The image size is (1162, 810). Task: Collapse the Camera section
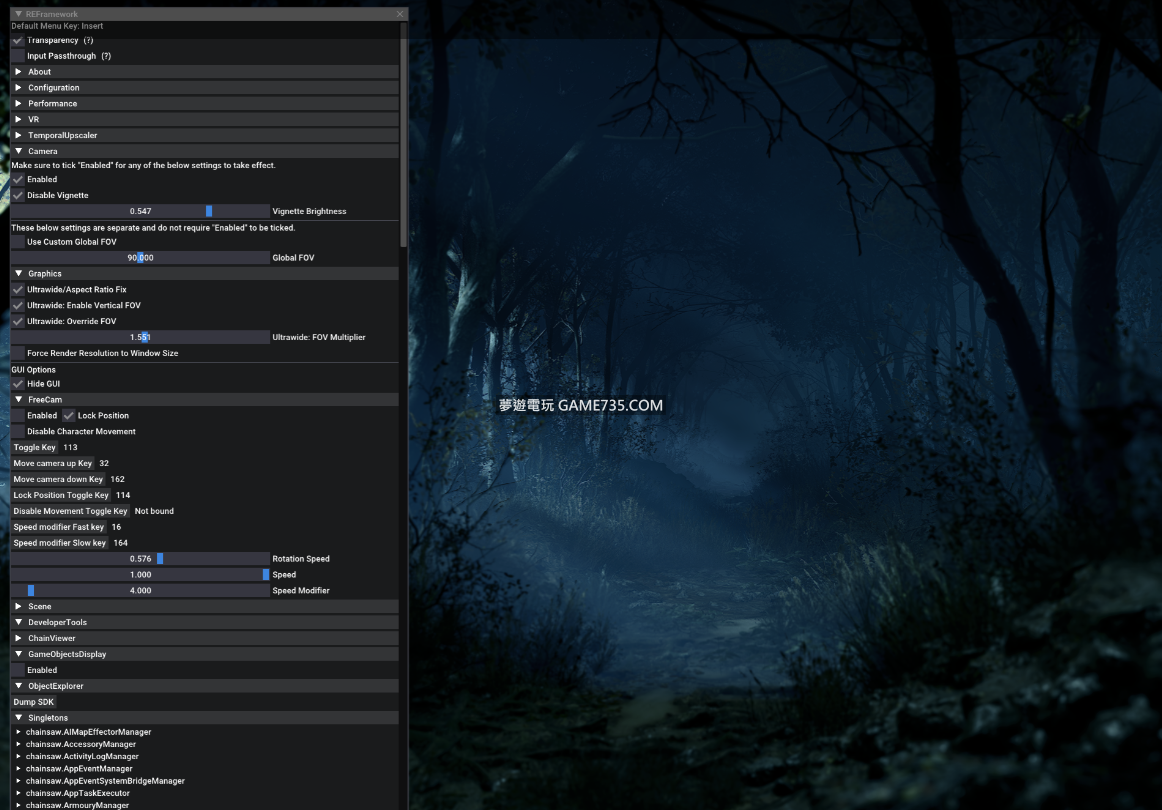42,152
